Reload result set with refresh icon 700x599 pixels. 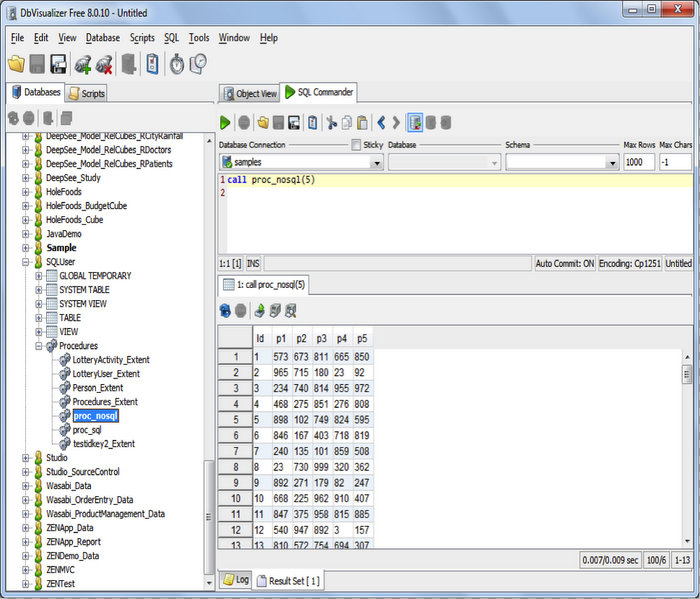coord(225,310)
